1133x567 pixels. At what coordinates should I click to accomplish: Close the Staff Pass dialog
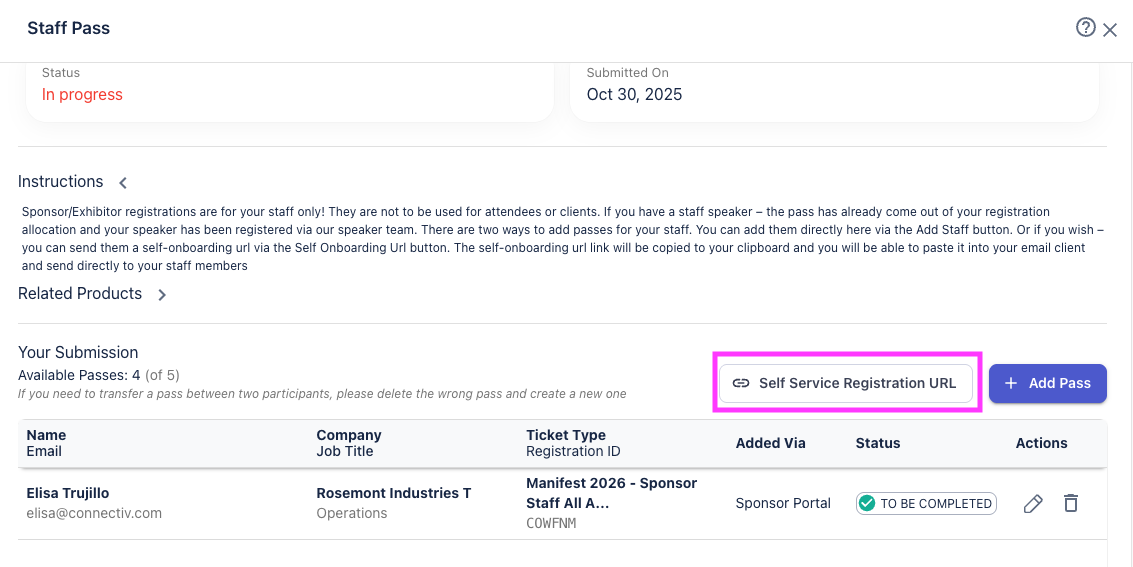1110,30
